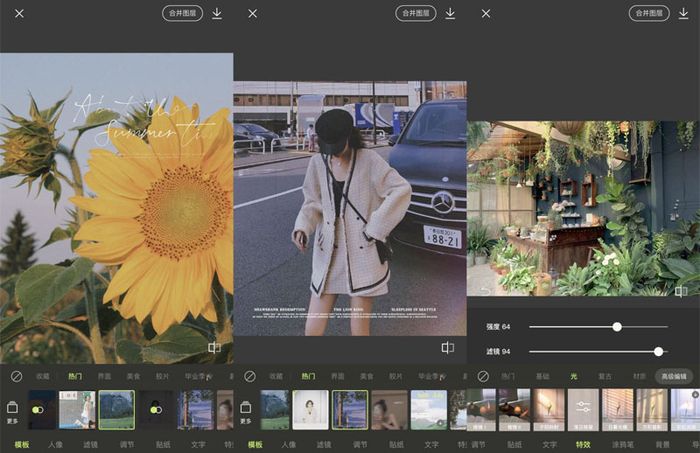
Task: Switch to 滤镜 in the sunflower editor
Action: 91,444
